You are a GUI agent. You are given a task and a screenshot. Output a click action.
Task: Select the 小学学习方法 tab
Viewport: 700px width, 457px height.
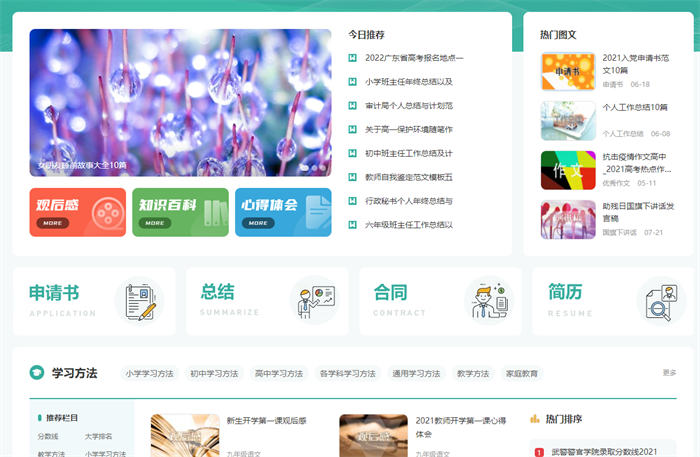click(149, 374)
